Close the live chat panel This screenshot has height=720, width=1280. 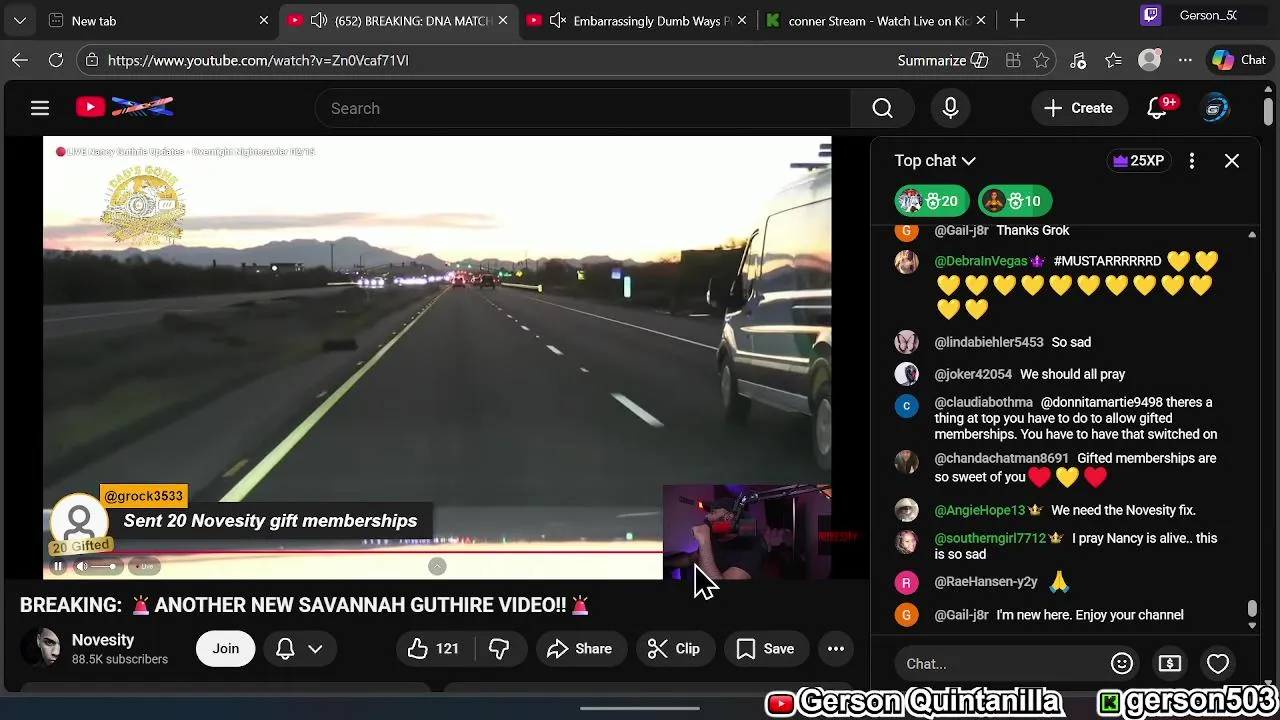[x=1232, y=161]
